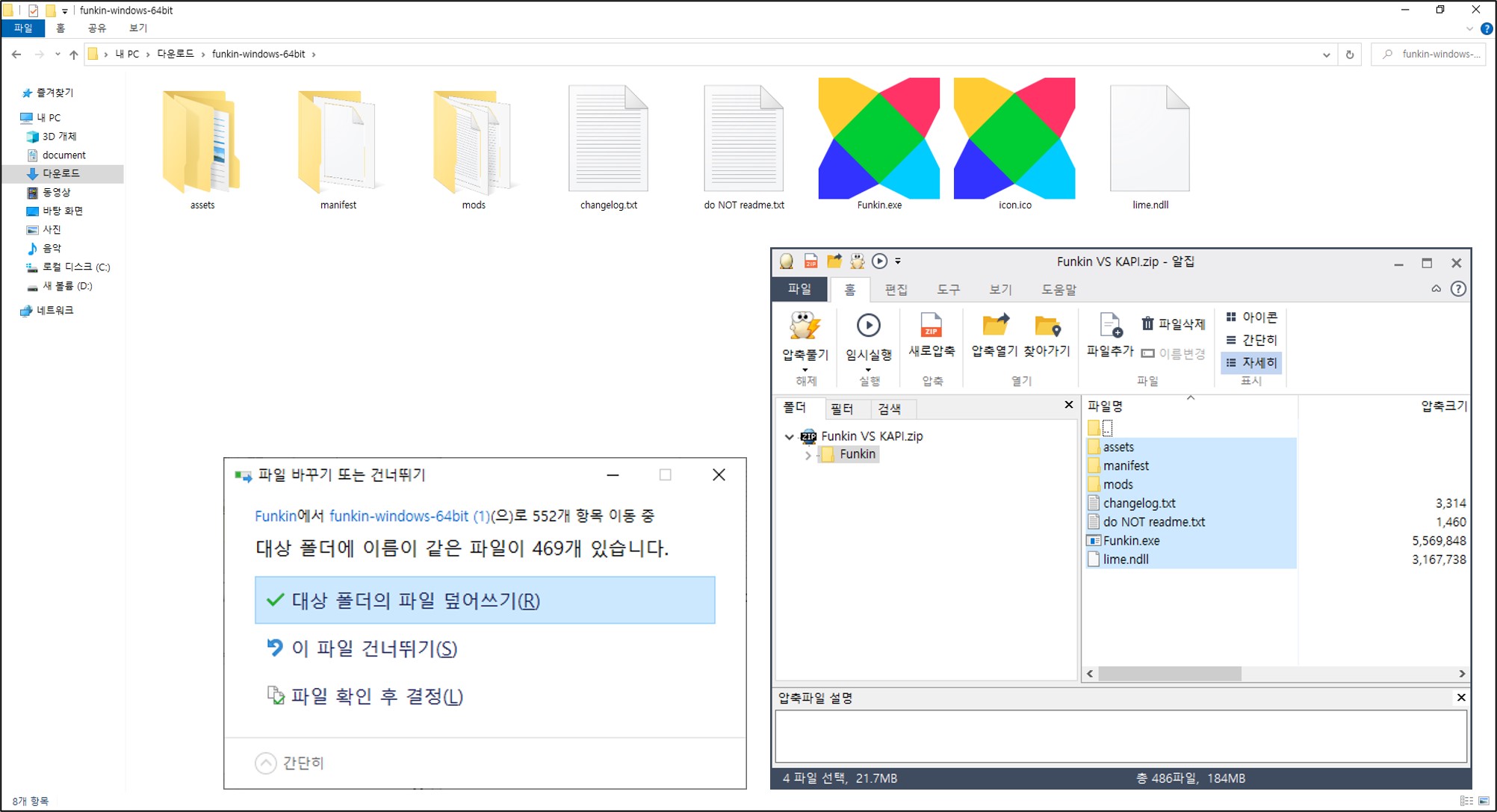Open the Funkin.exe file in Explorer
The image size is (1497, 812).
879,143
